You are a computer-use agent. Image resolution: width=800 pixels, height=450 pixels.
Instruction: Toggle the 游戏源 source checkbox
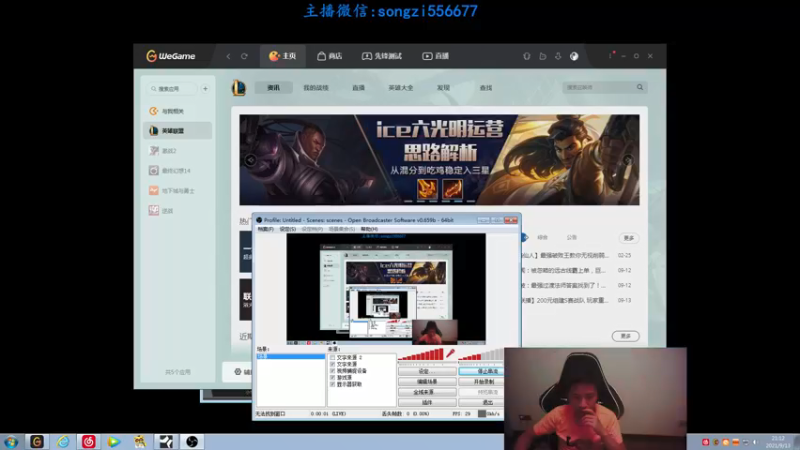[x=333, y=378]
